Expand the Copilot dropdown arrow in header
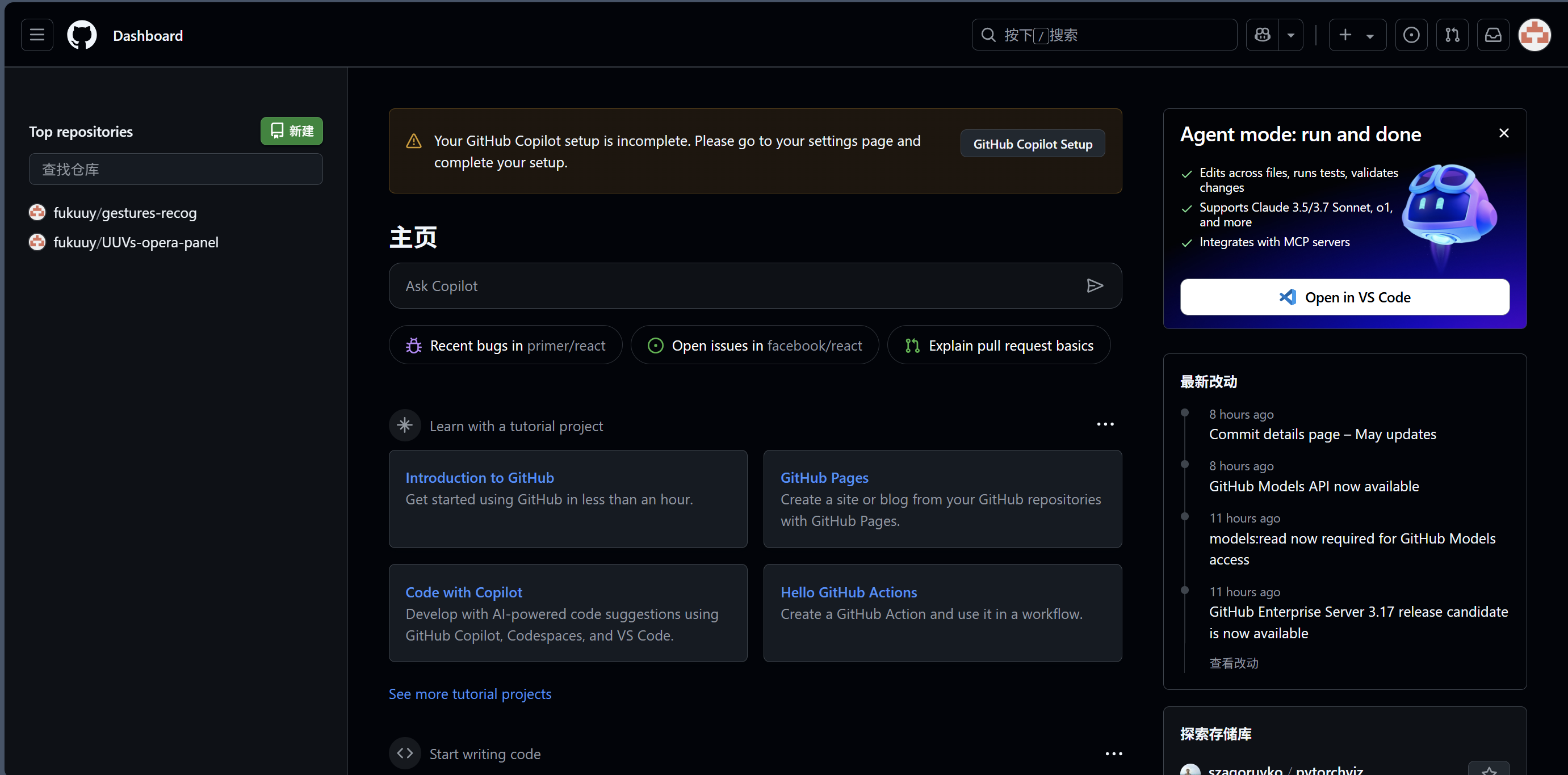This screenshot has height=775, width=1568. tap(1290, 35)
